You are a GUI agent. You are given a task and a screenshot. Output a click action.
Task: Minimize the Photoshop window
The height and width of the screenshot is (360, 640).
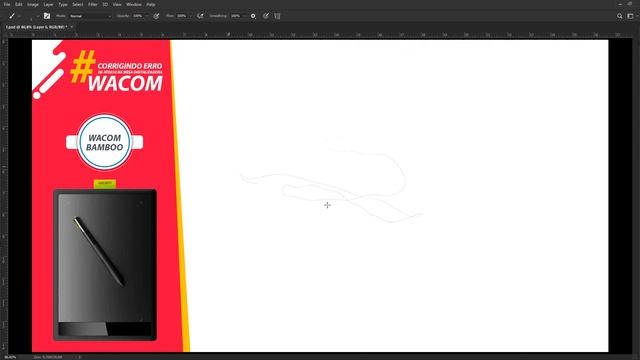620,4
